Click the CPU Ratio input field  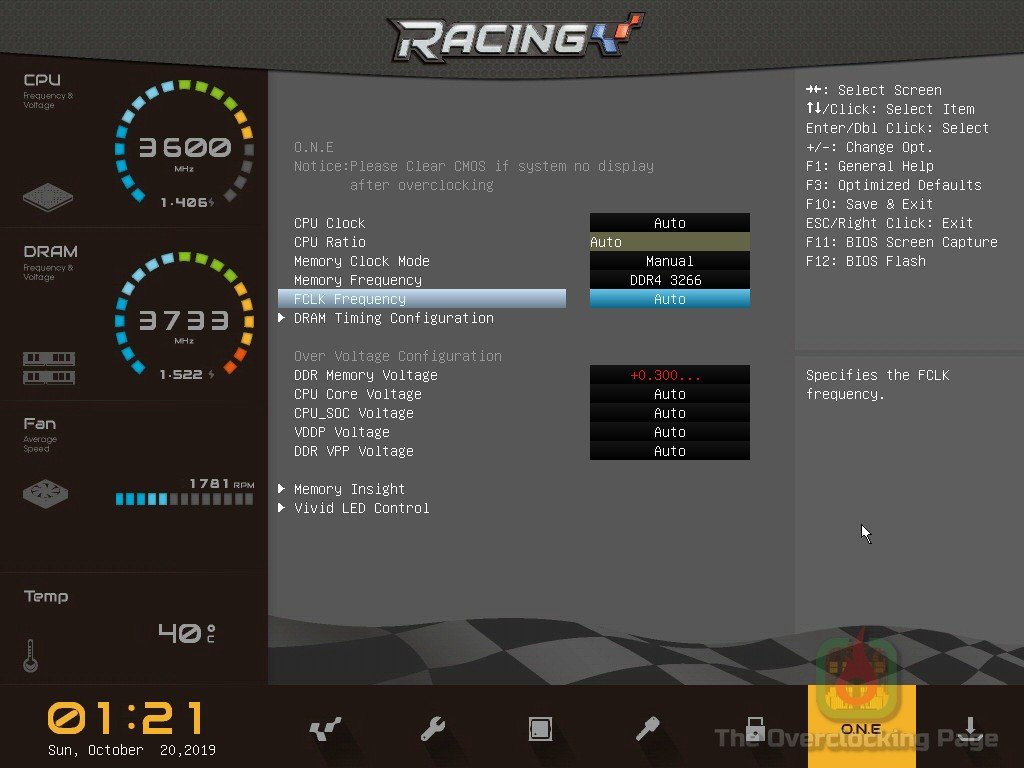pos(669,242)
